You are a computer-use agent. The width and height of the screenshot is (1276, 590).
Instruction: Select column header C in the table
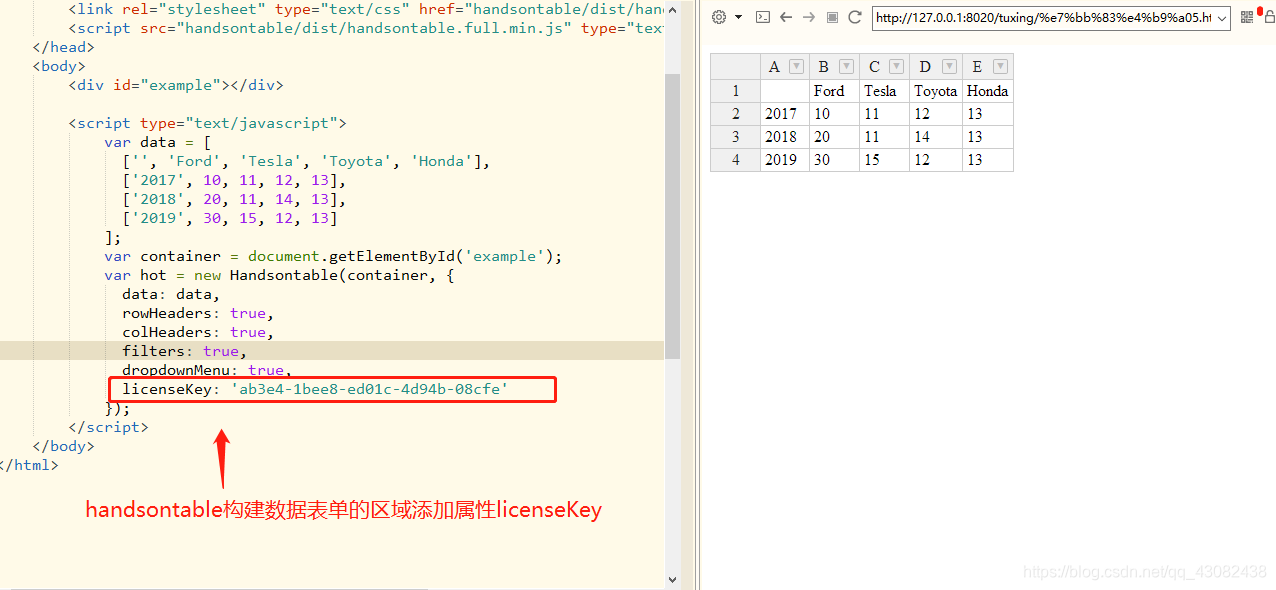(874, 67)
